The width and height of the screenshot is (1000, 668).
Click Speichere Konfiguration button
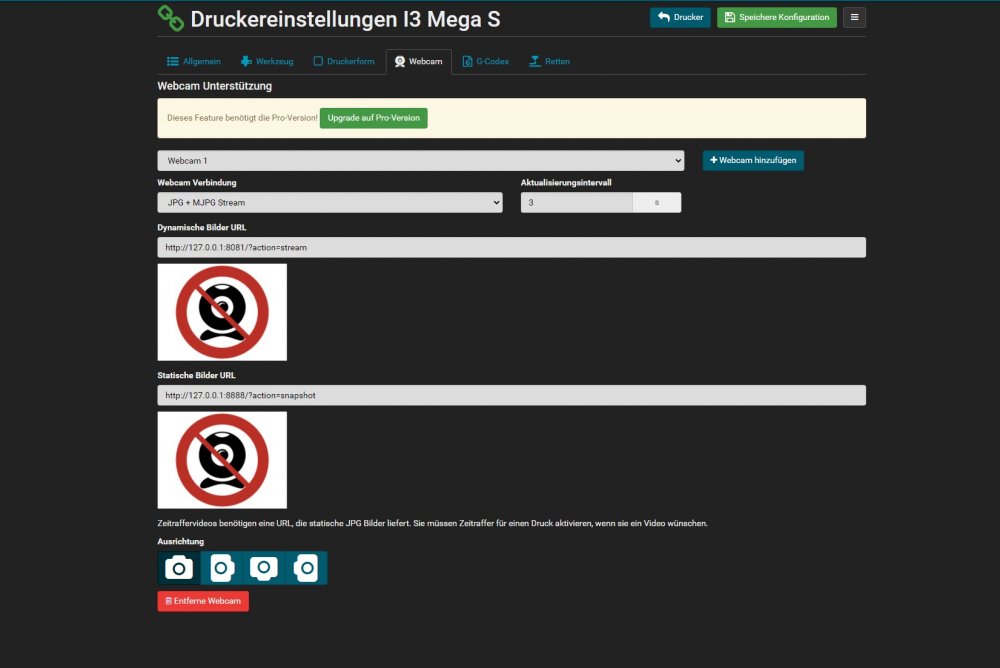click(x=776, y=17)
